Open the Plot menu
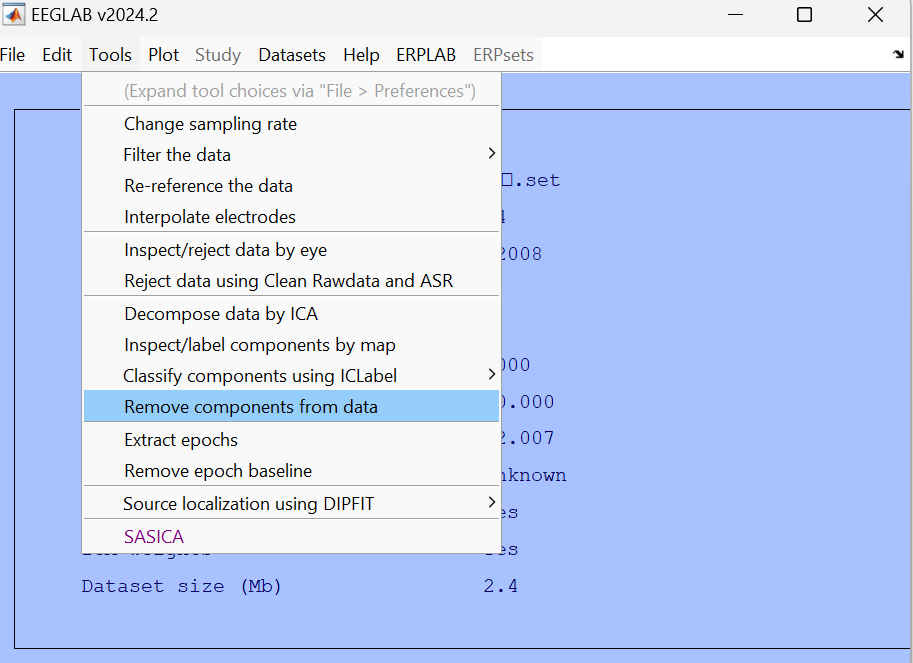The width and height of the screenshot is (913, 663). pos(164,55)
